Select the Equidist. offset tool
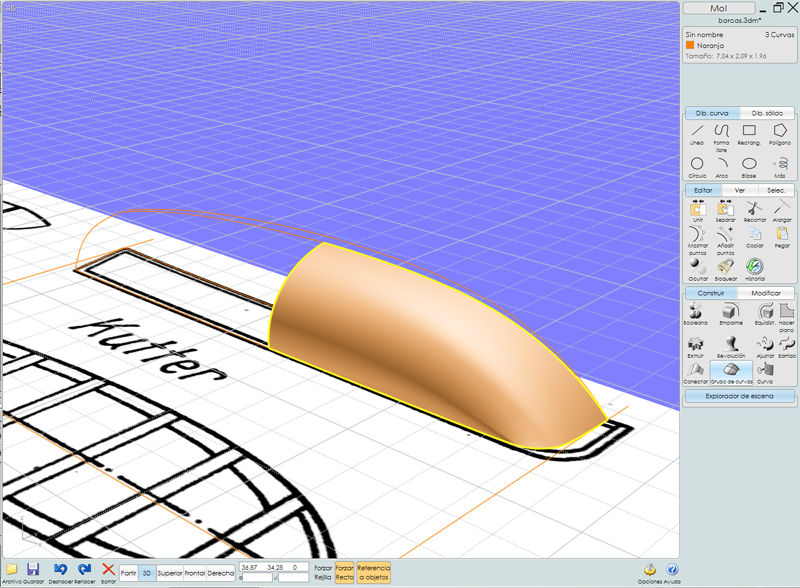Image resolution: width=800 pixels, height=588 pixels. tap(765, 313)
